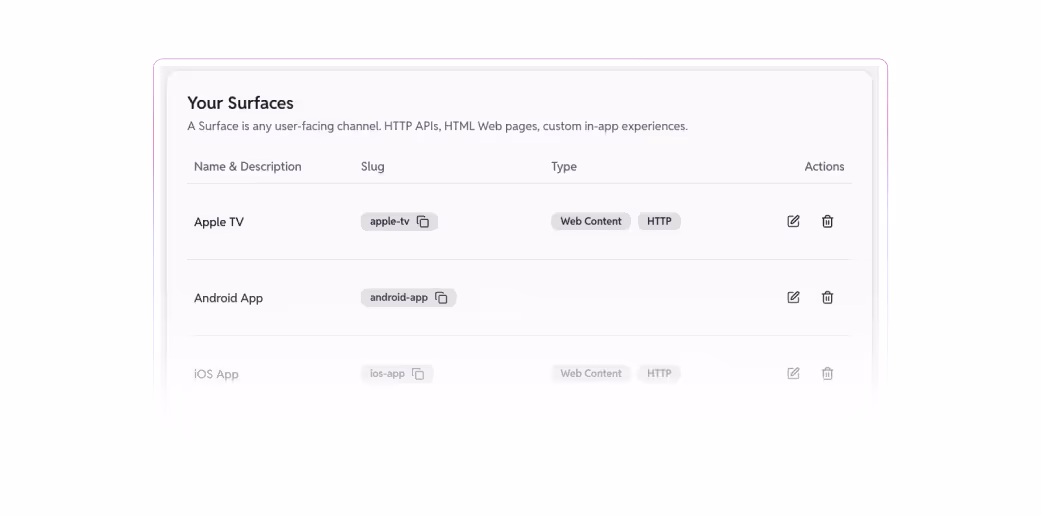
Task: Delete the iOS App surface
Action: click(x=827, y=373)
